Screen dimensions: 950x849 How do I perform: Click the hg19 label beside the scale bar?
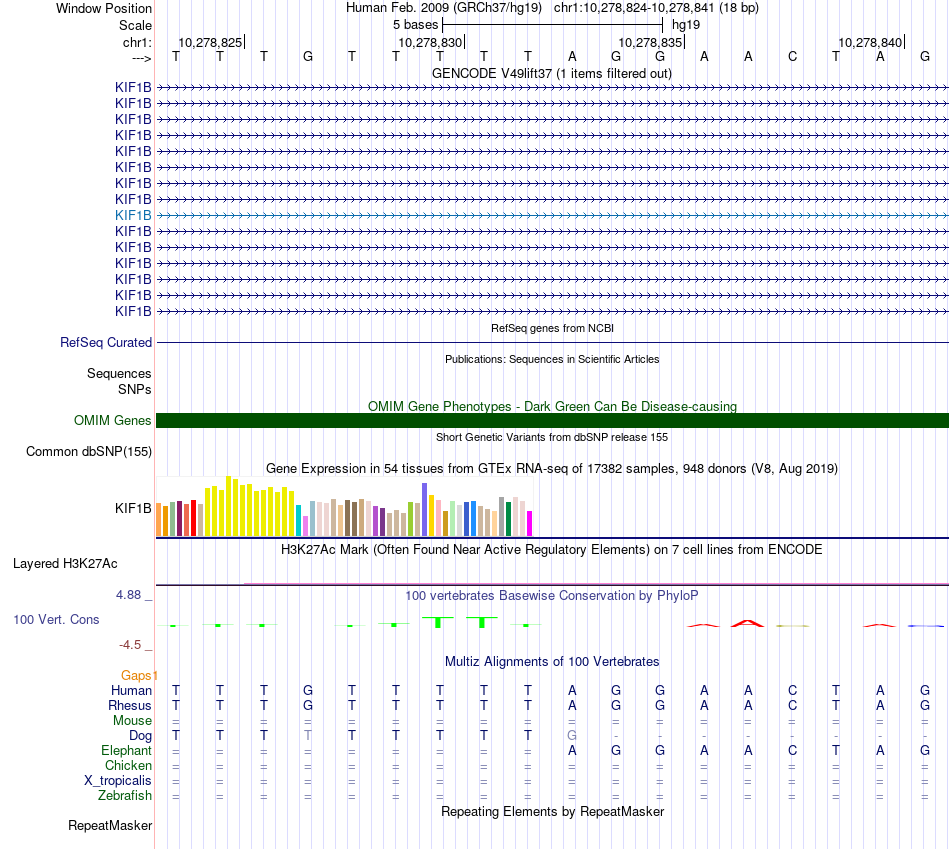[x=686, y=25]
